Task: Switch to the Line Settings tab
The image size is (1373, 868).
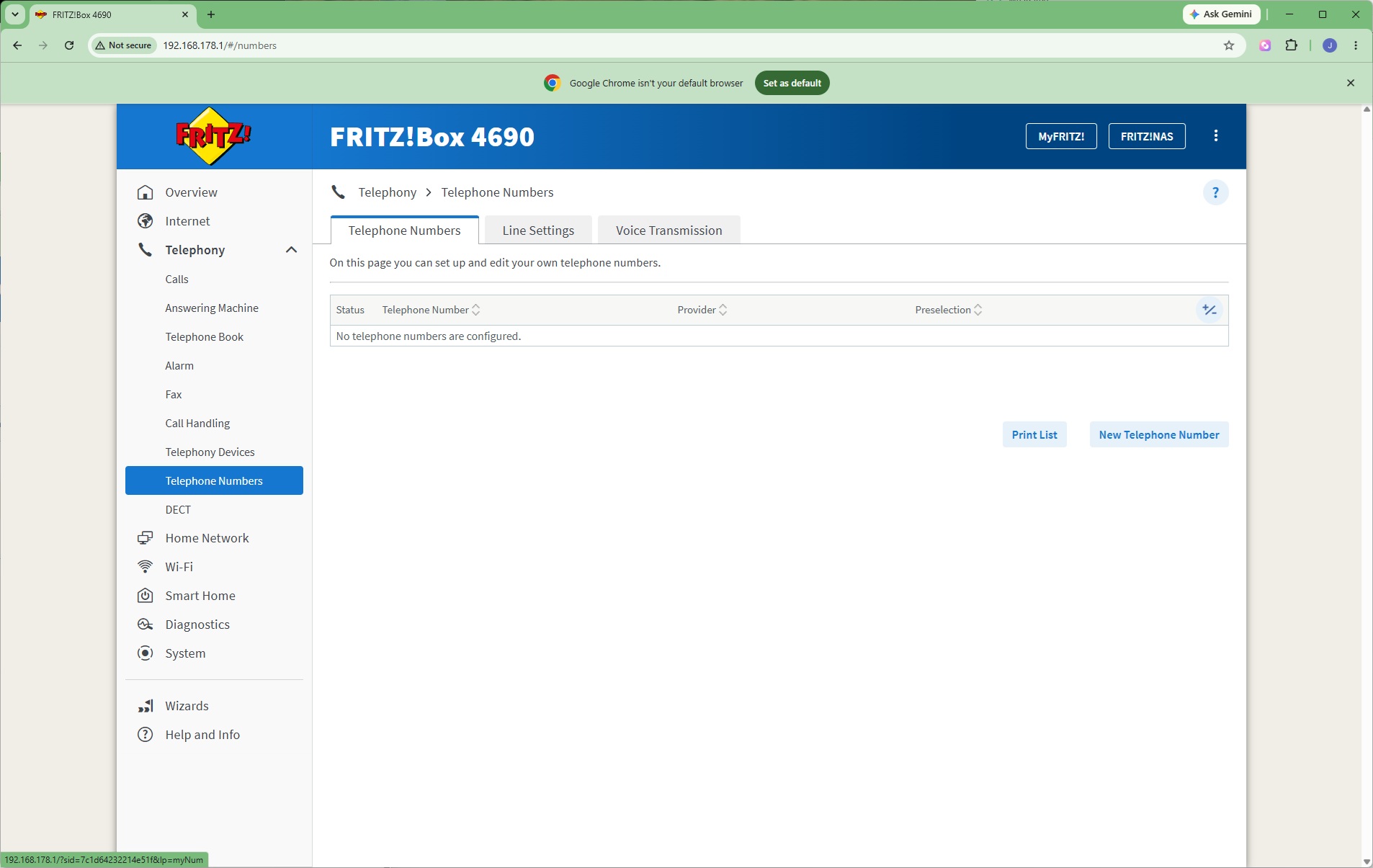Action: 538,231
